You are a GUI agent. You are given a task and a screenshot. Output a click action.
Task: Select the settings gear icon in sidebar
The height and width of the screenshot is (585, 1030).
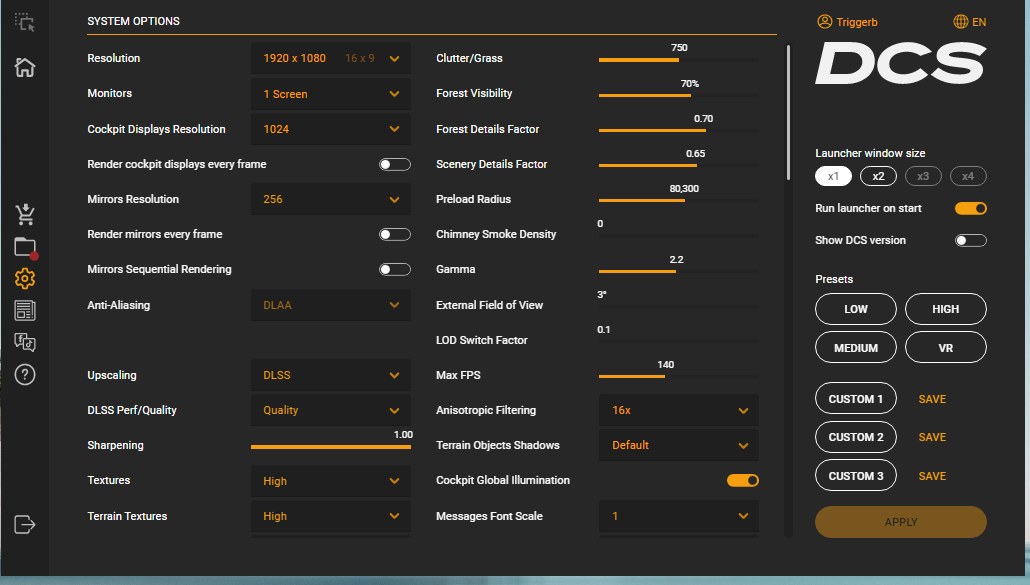click(x=25, y=278)
